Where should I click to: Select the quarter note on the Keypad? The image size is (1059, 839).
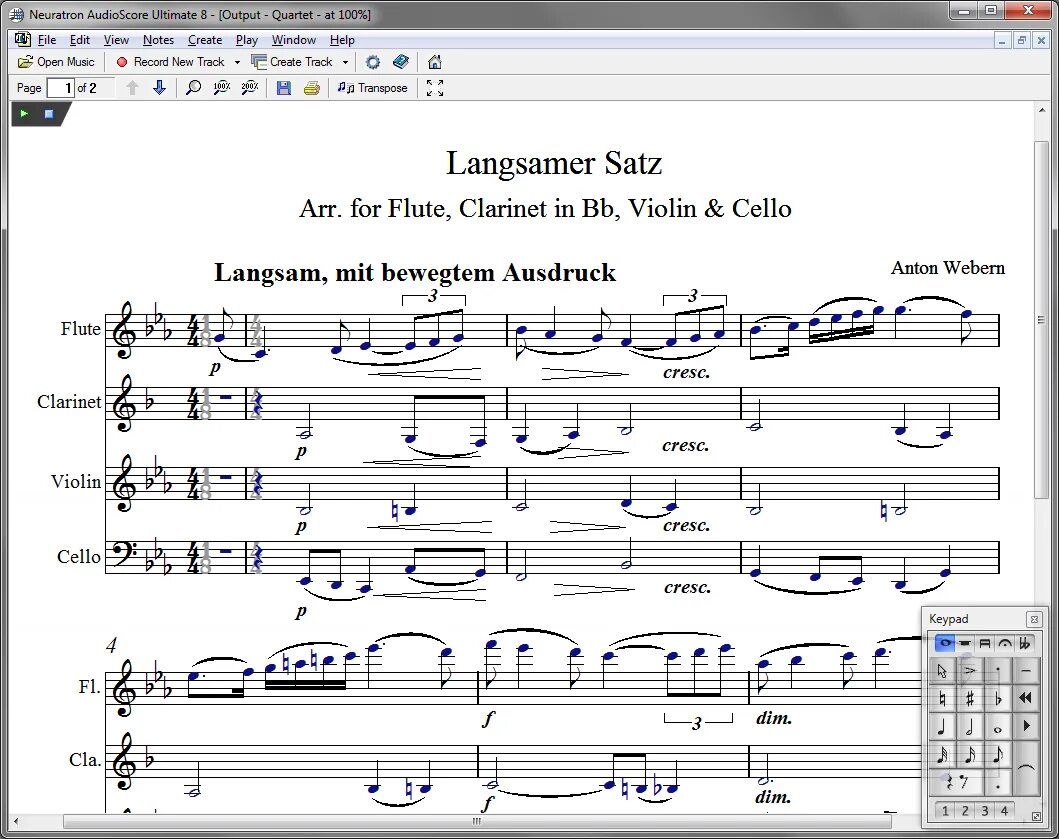point(942,727)
